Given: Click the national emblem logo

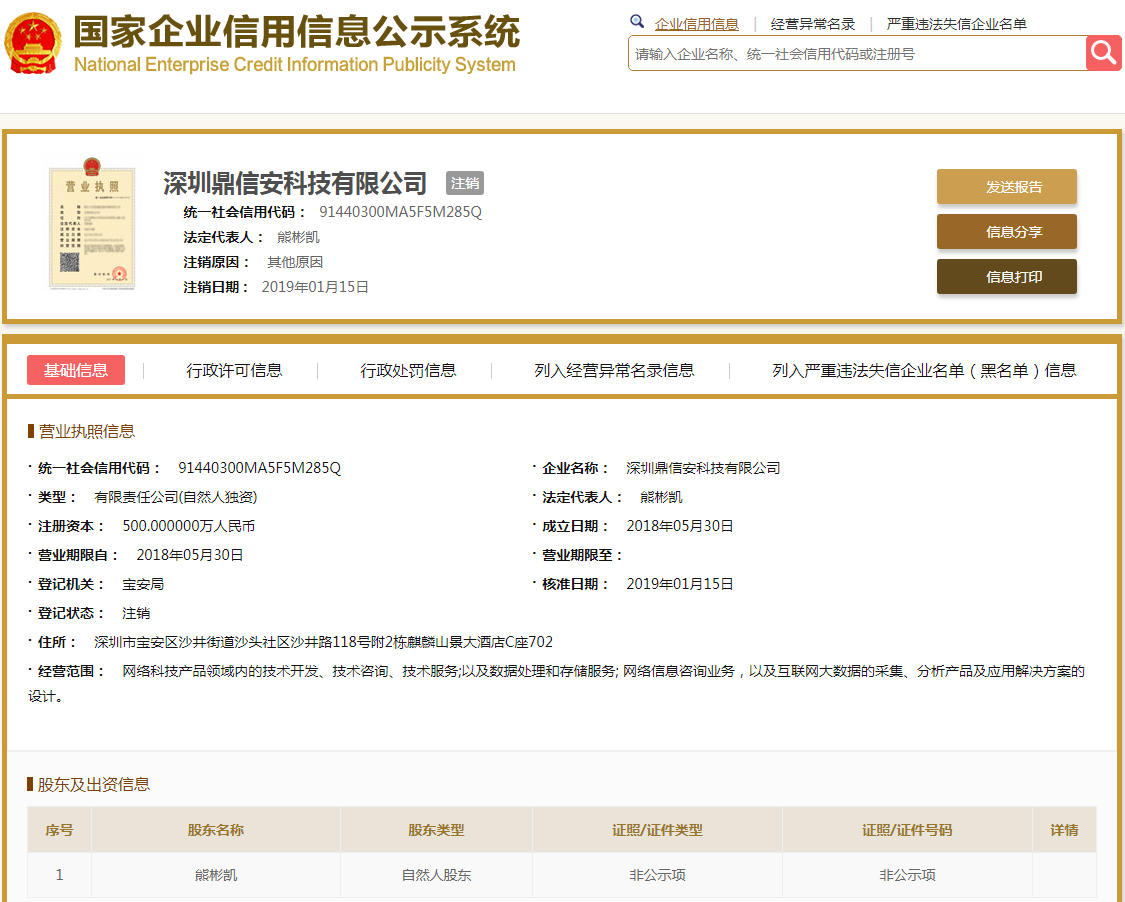Looking at the screenshot, I should 32,44.
